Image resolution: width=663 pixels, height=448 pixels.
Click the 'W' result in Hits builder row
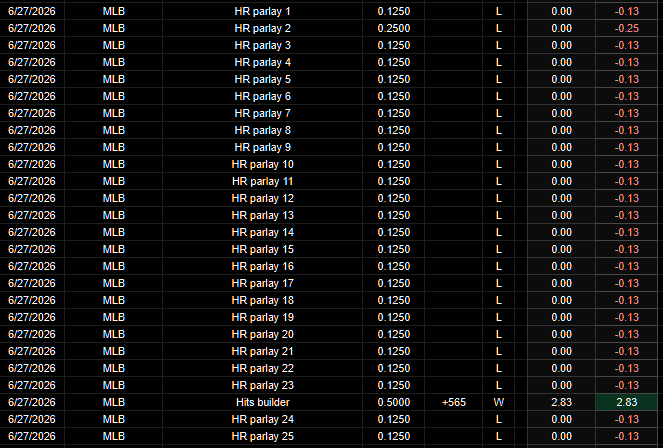(499, 402)
